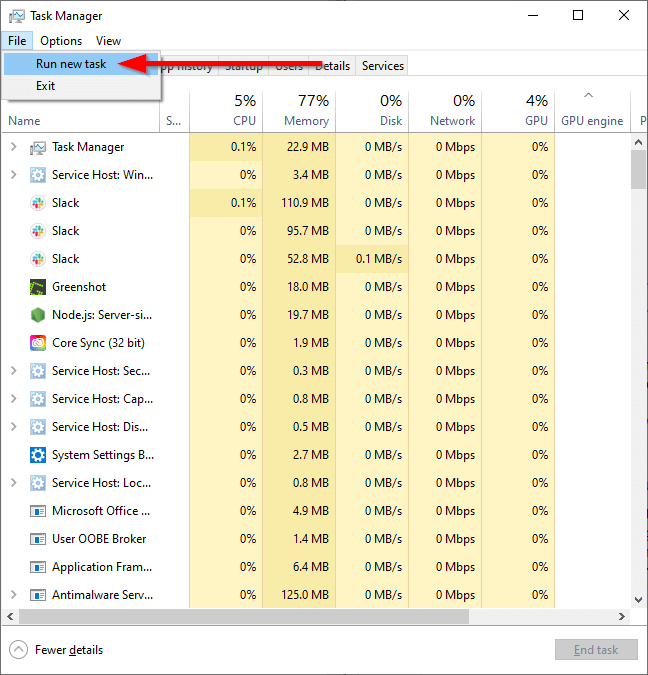
Task: Click the Slack icon using 52.8 MB
Action: 38,259
